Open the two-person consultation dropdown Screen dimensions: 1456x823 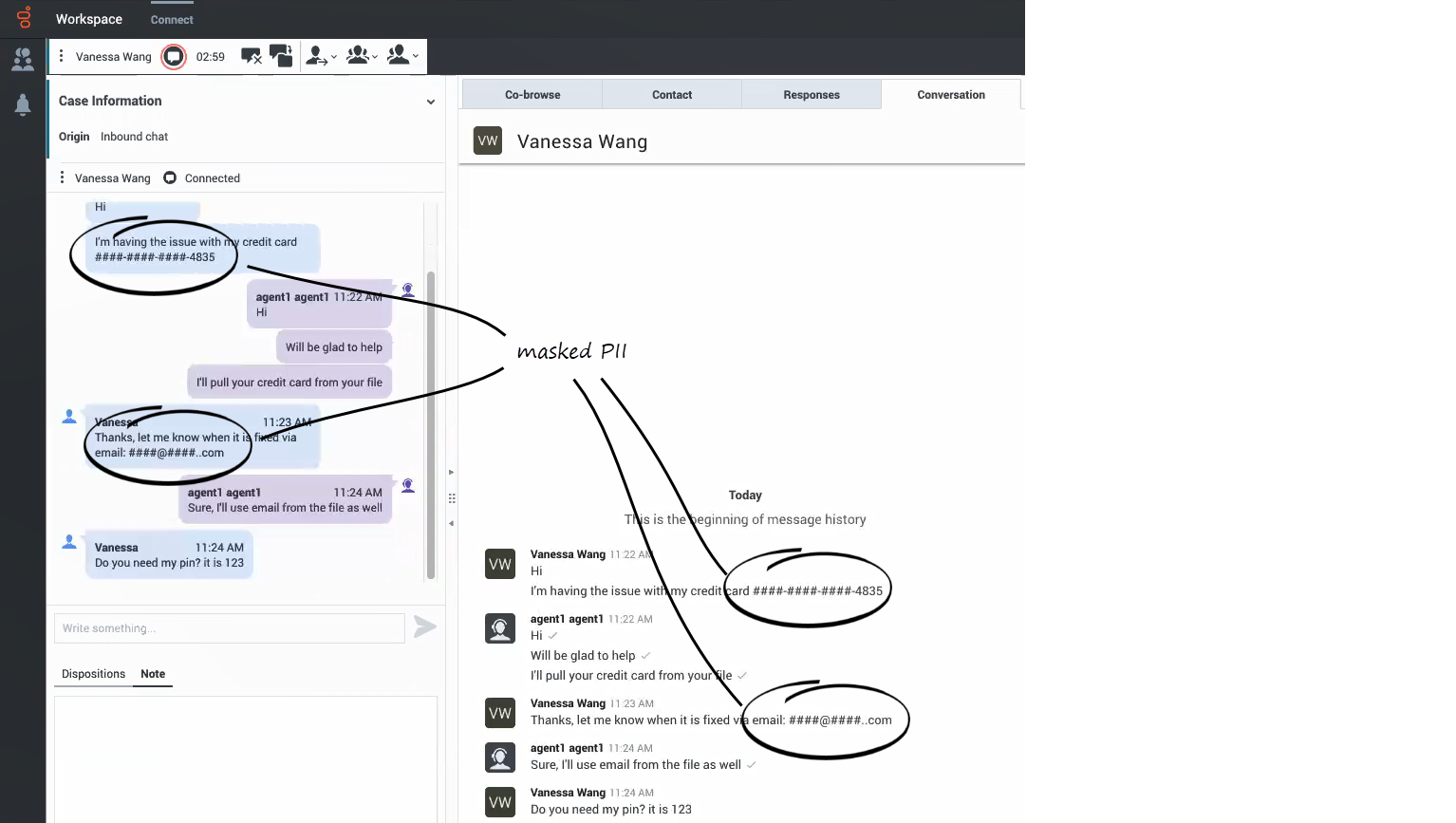(x=402, y=57)
